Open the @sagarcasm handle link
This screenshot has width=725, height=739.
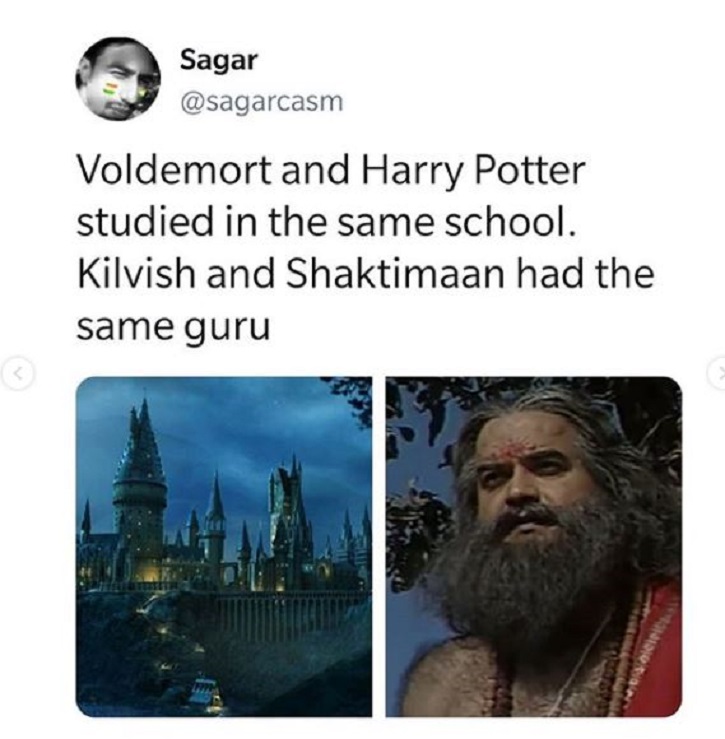[x=261, y=102]
